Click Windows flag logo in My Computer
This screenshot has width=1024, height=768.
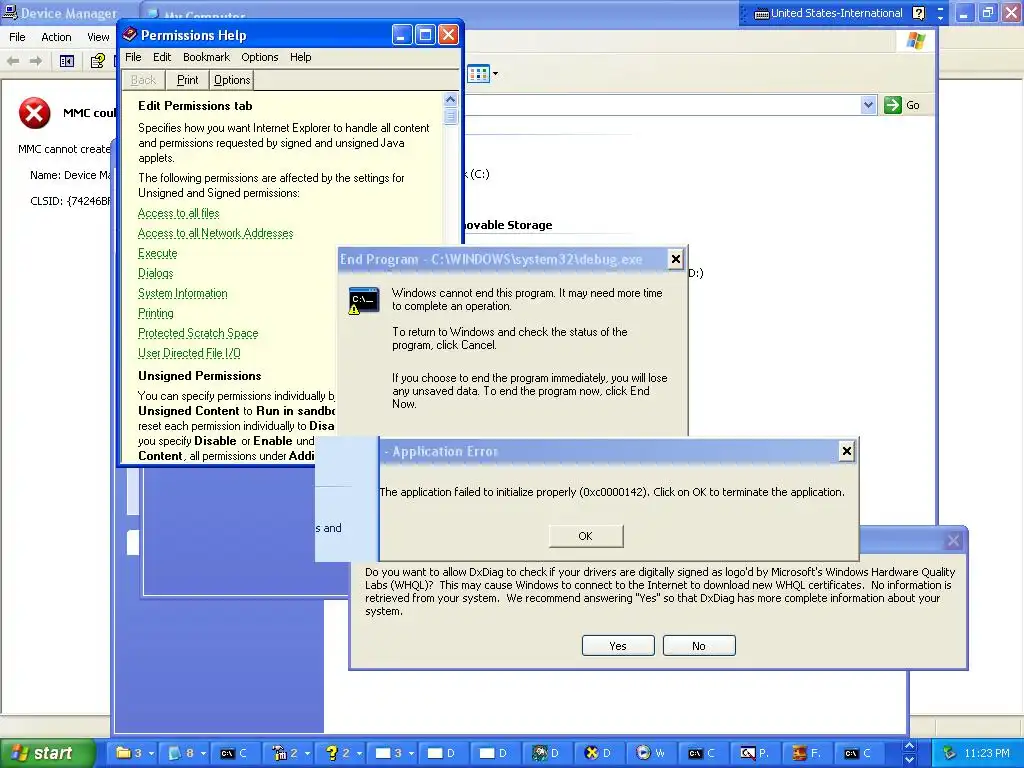[x=916, y=40]
